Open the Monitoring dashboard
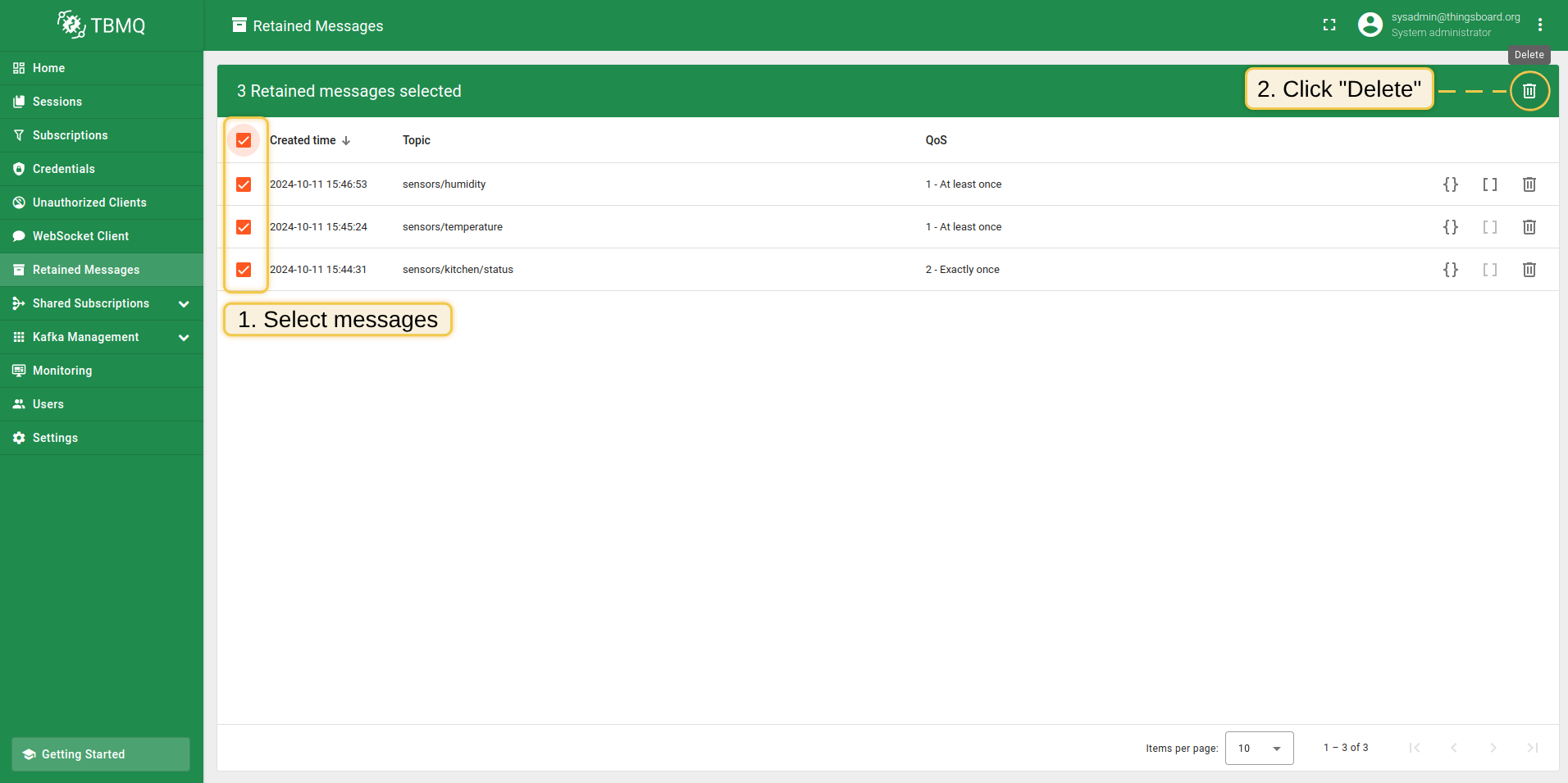The height and width of the screenshot is (783, 1568). pyautogui.click(x=62, y=370)
